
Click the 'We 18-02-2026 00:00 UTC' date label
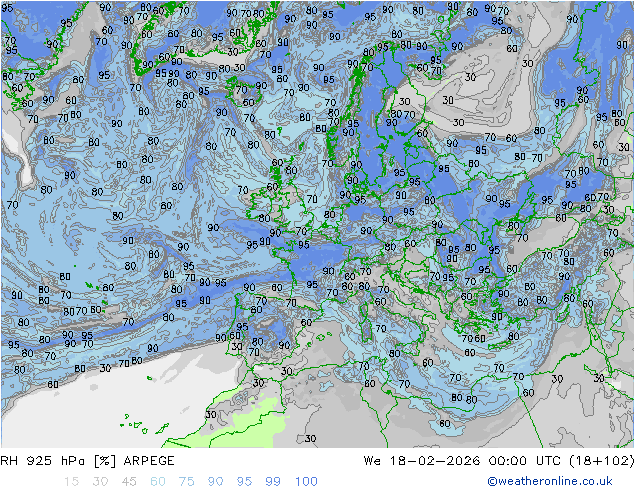[x=462, y=461]
